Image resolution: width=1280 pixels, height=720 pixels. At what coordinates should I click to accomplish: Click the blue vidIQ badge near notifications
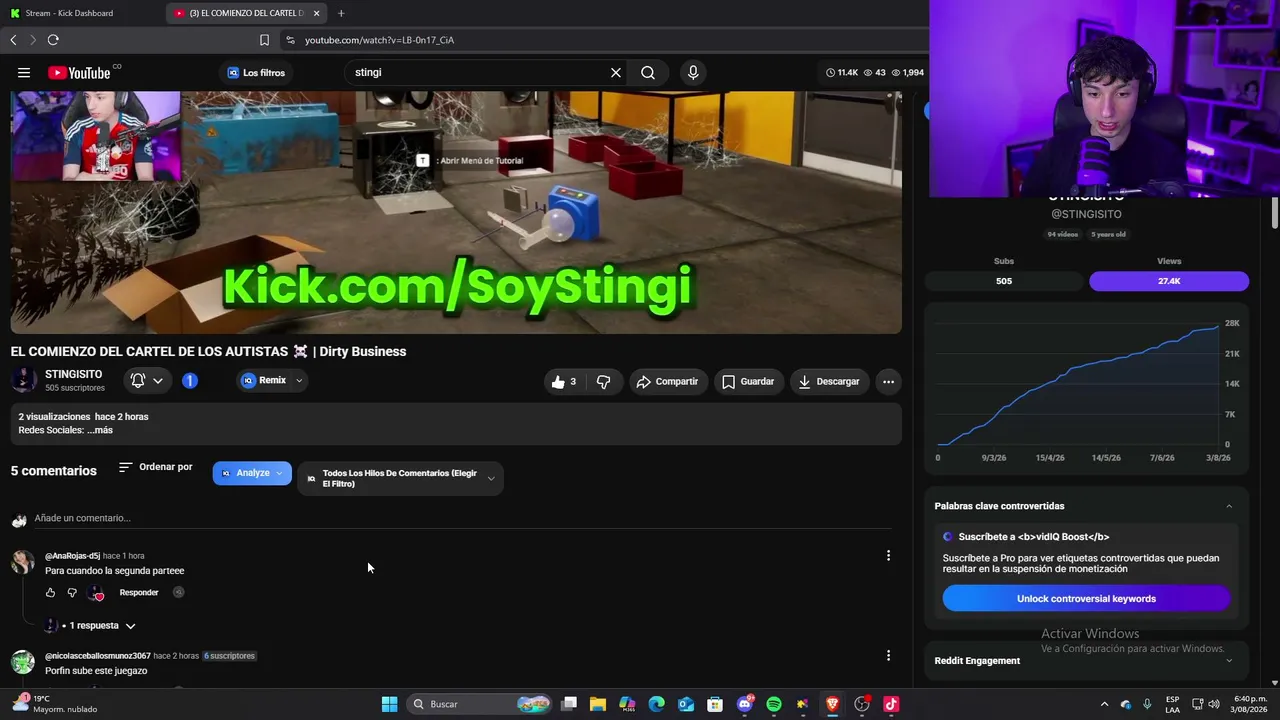click(189, 380)
